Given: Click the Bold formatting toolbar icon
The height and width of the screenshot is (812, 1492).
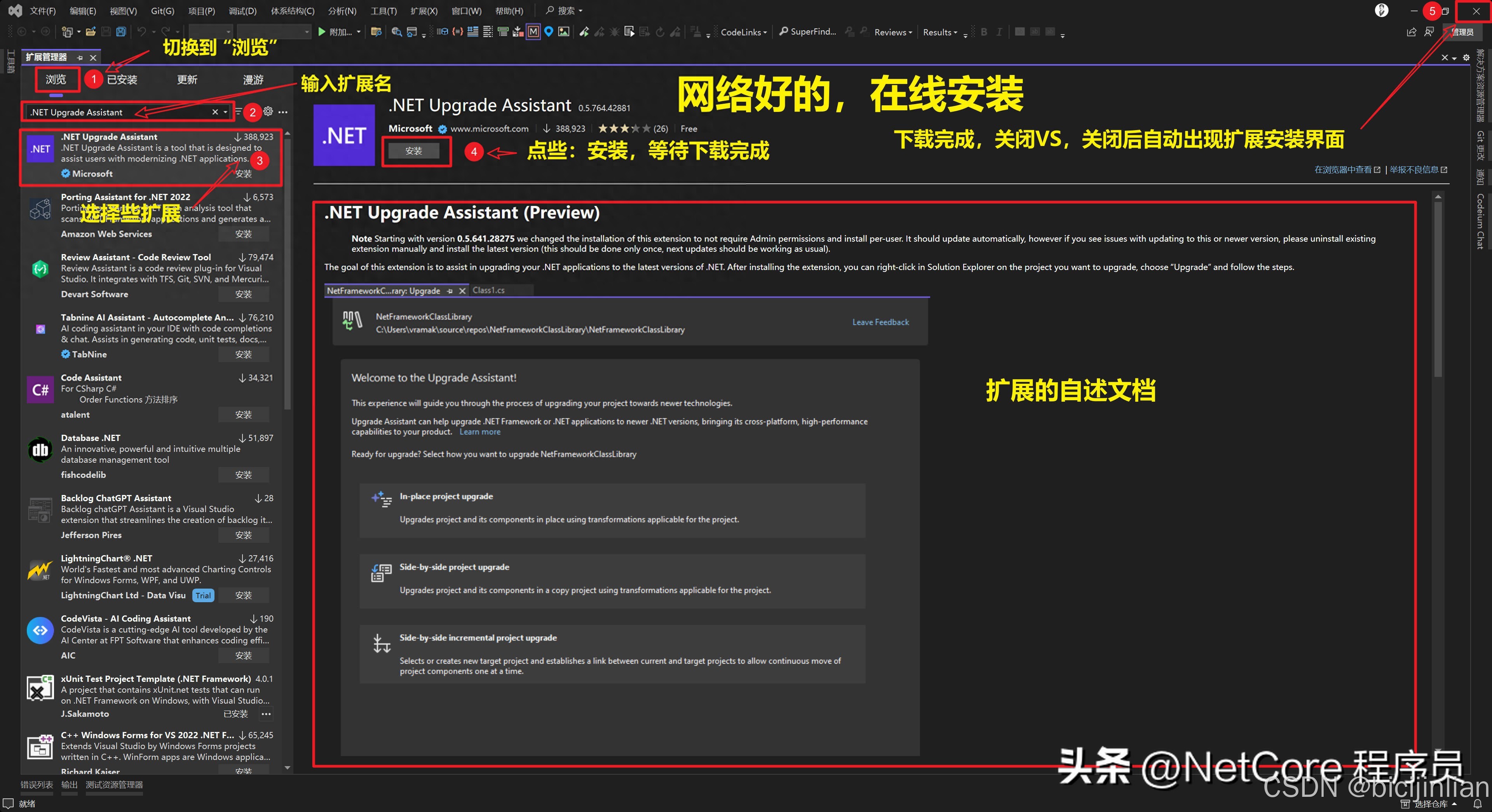Looking at the screenshot, I should pyautogui.click(x=983, y=32).
